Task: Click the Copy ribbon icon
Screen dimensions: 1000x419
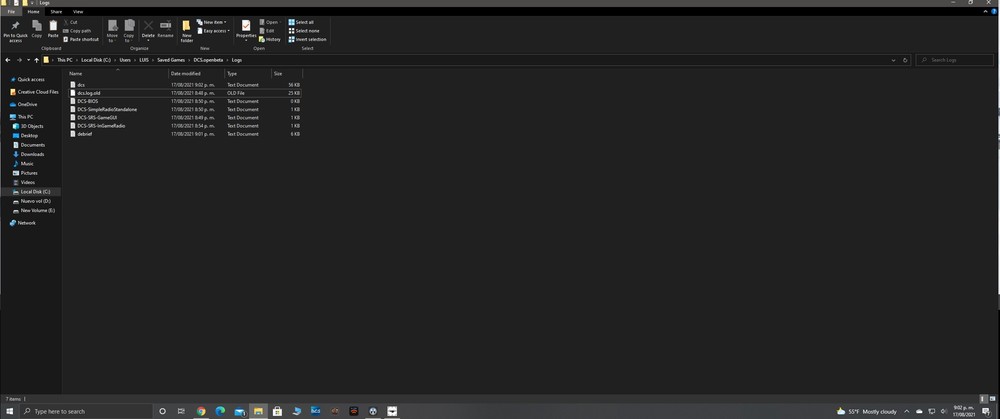Action: coord(37,29)
